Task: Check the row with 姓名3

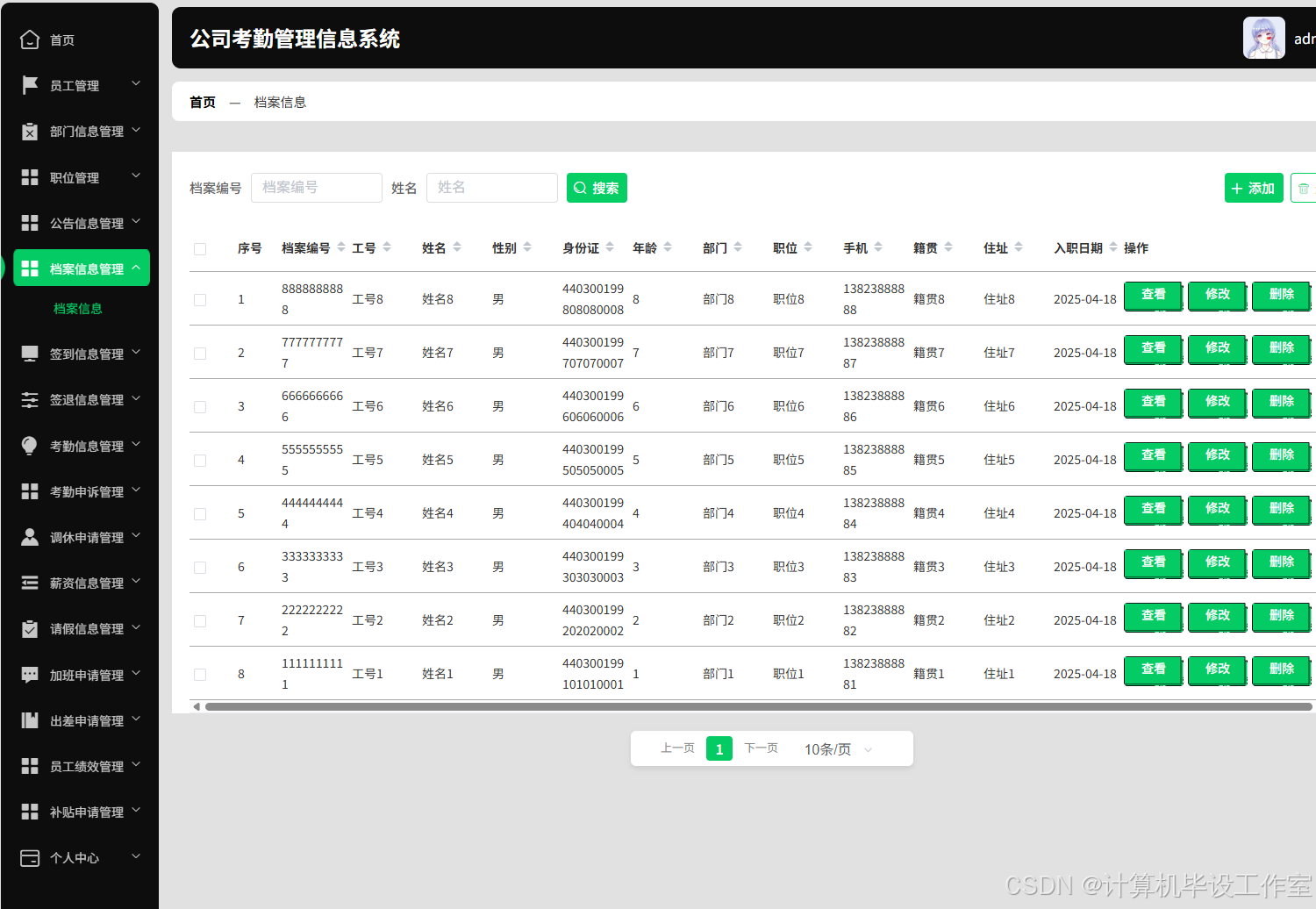Action: [x=200, y=567]
